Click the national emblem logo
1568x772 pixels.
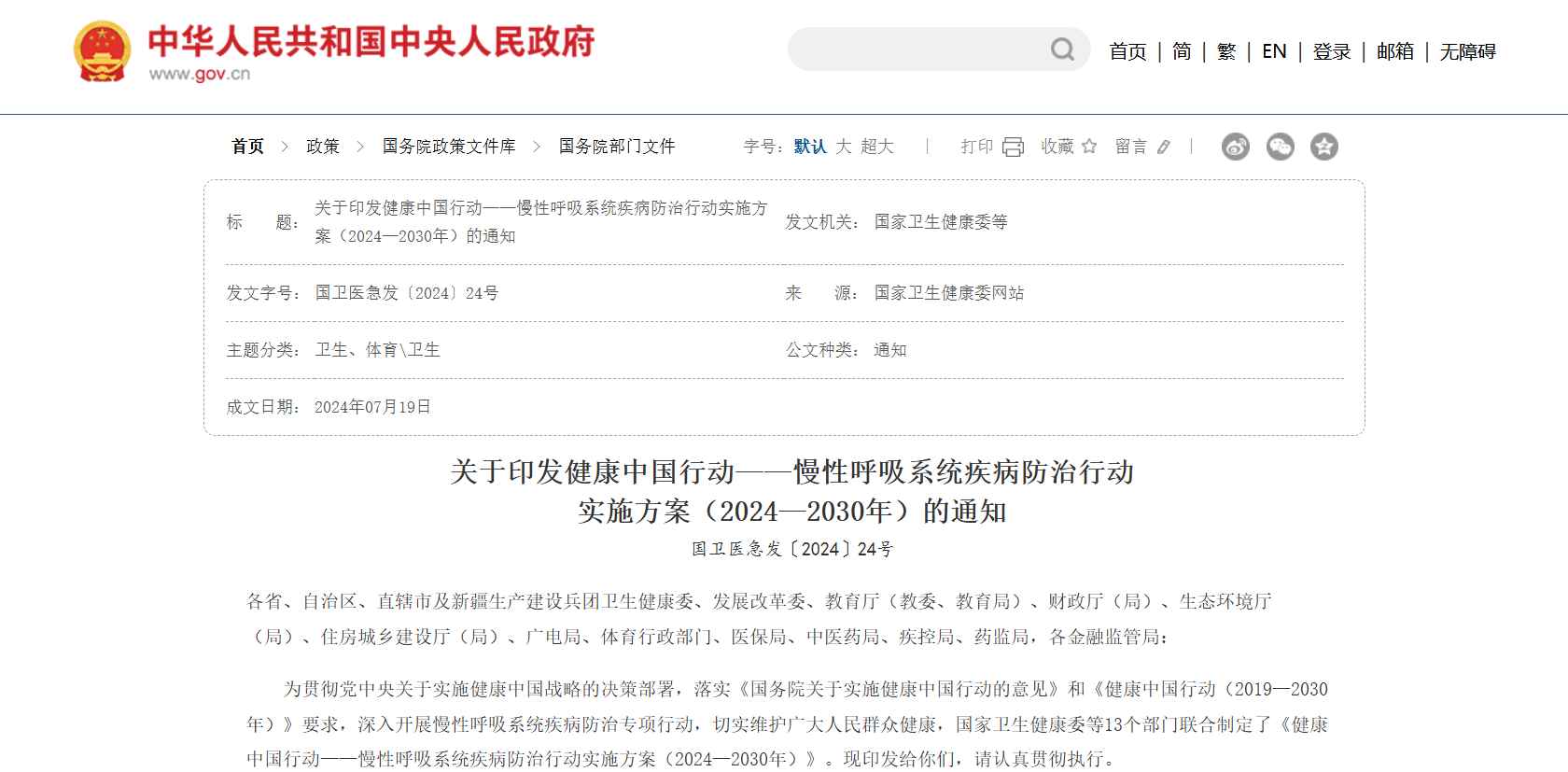click(x=102, y=51)
